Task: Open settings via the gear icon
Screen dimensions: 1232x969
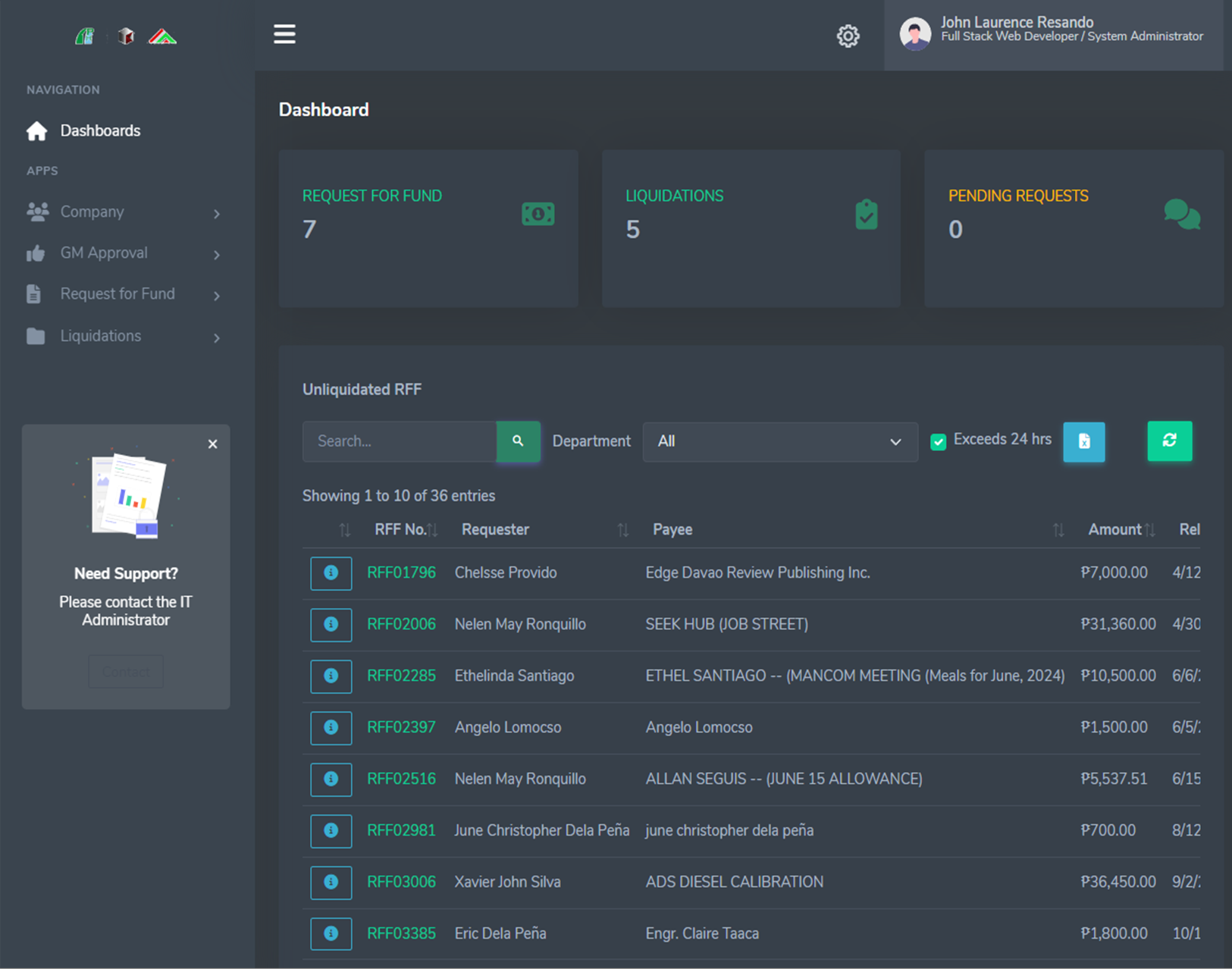Action: 848,36
